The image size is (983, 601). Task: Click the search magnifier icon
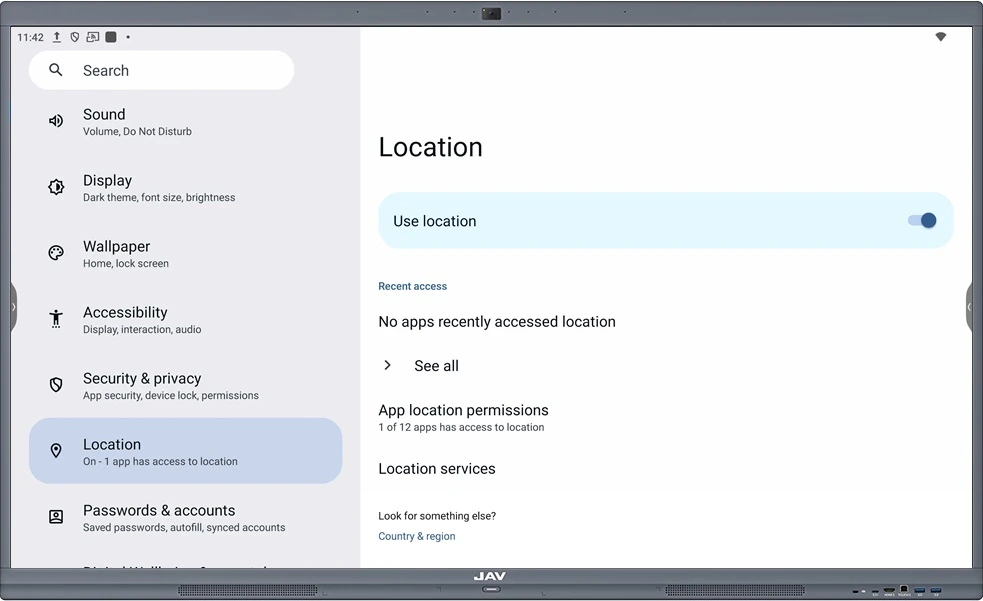click(x=56, y=70)
